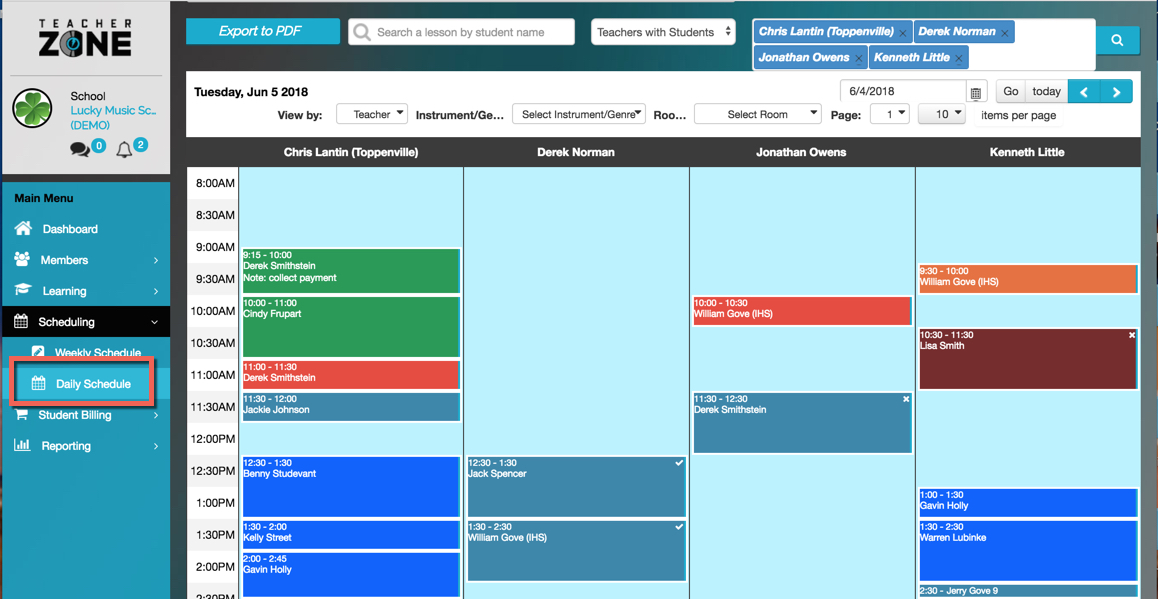1158x599 pixels.
Task: Open Page number dropdown
Action: 890,114
